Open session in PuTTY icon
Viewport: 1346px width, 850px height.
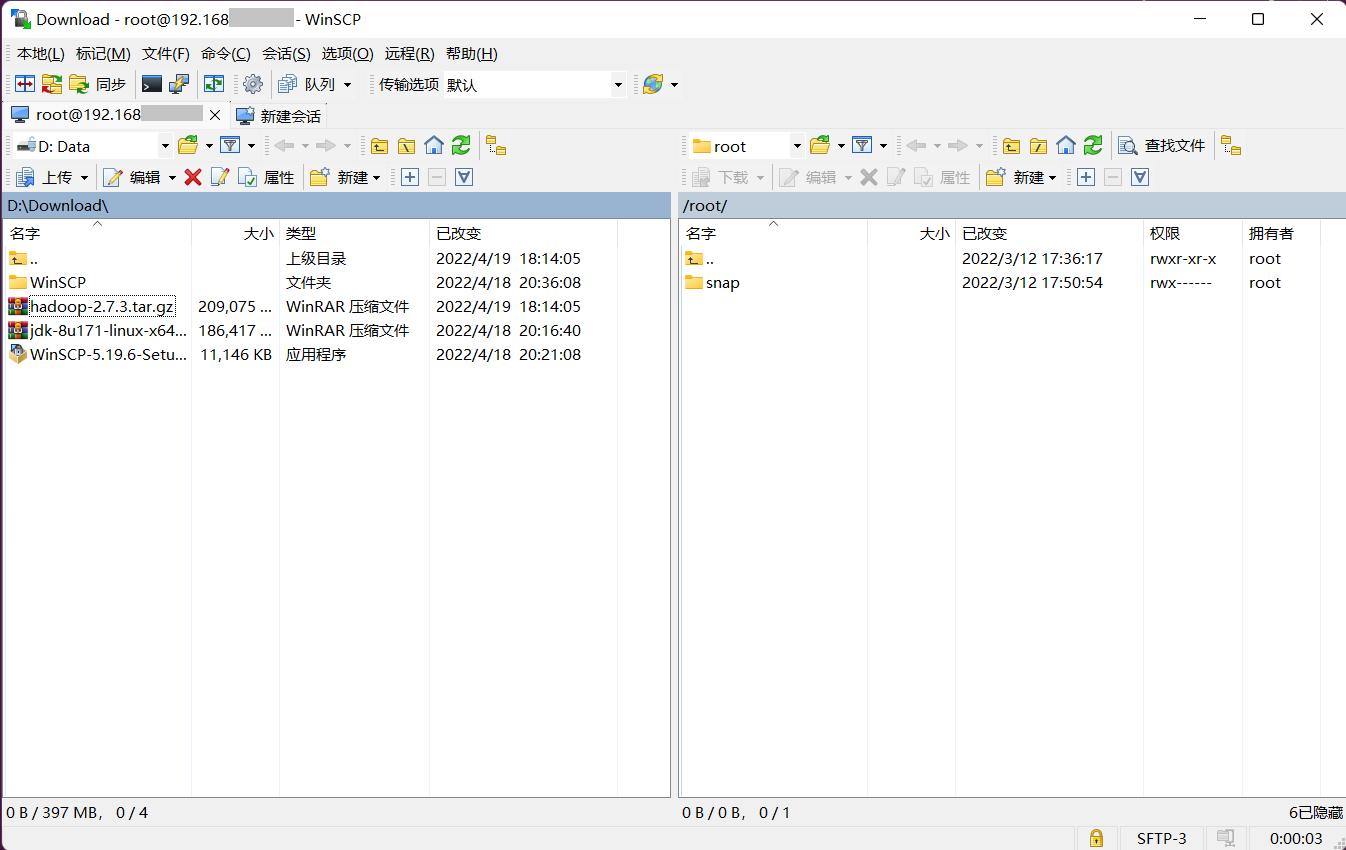pyautogui.click(x=179, y=85)
